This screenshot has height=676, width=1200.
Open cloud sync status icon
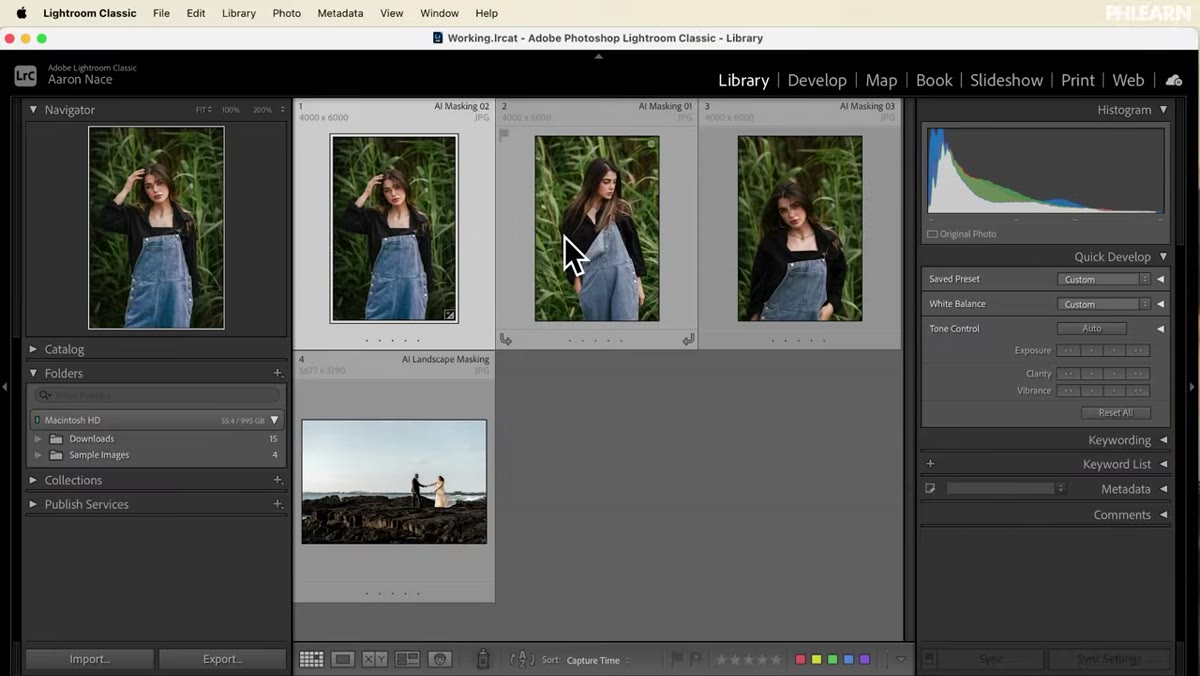coord(1174,80)
